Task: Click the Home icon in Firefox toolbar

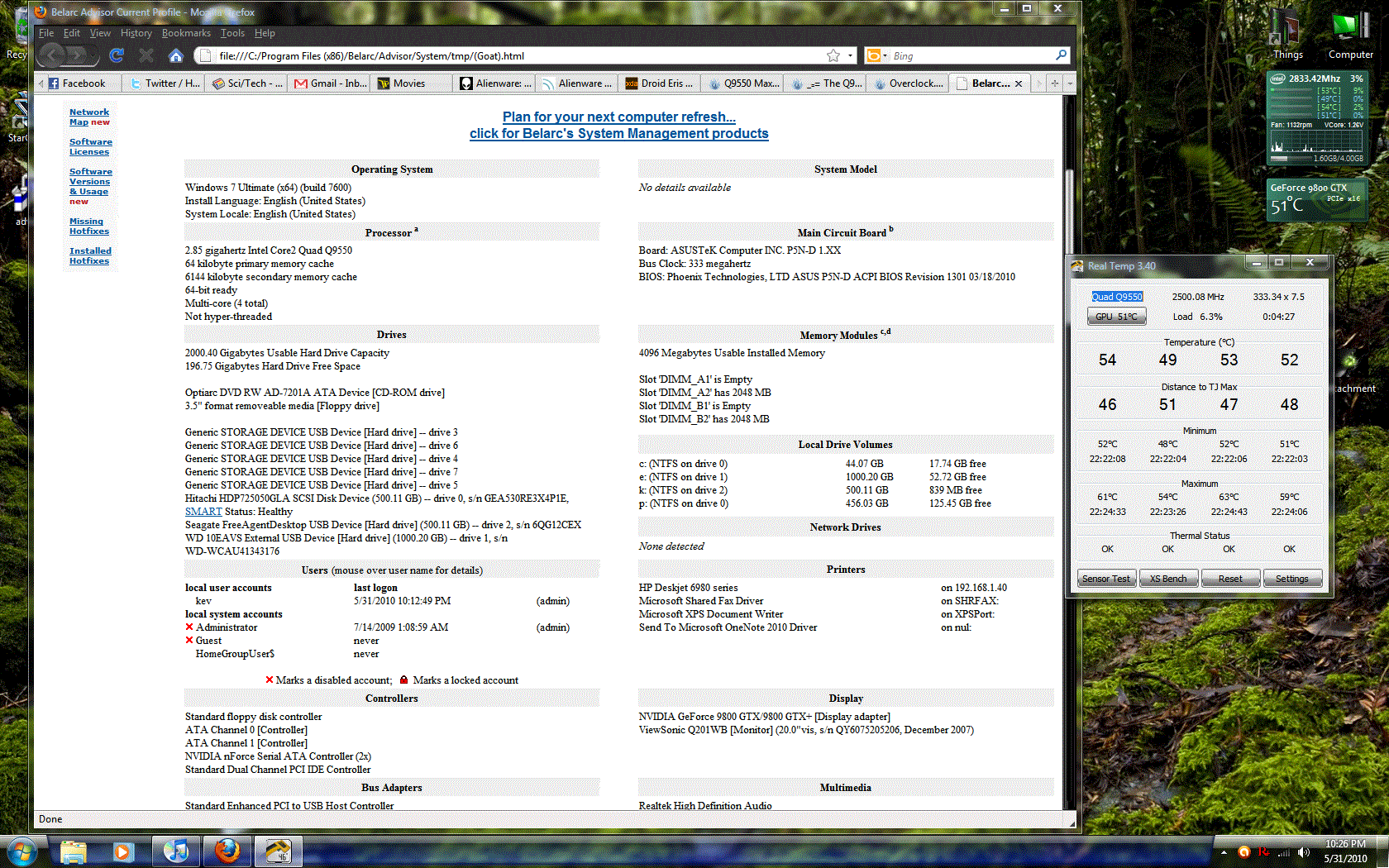Action: [x=175, y=55]
